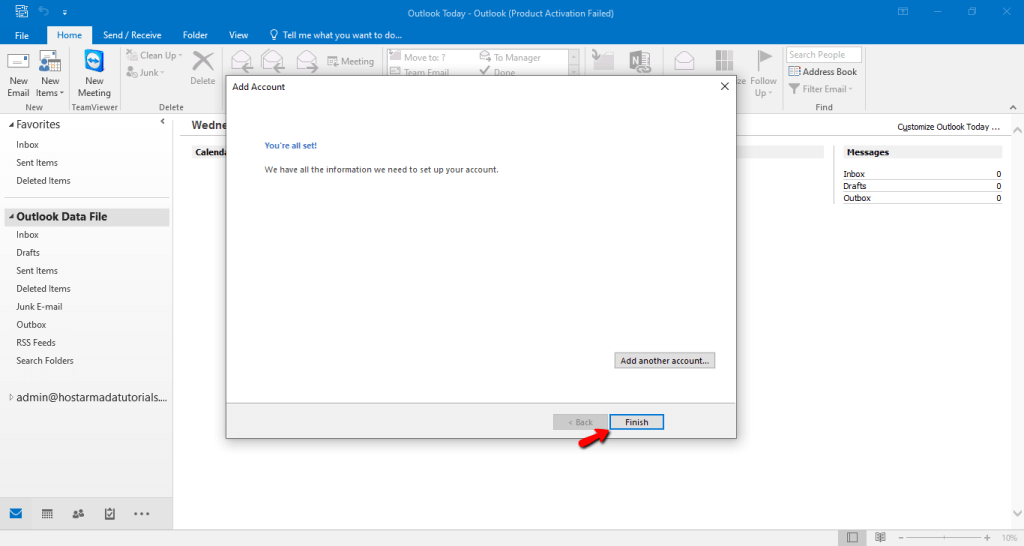Open the Send / Receive tab
Image resolution: width=1024 pixels, height=546 pixels.
pos(132,35)
